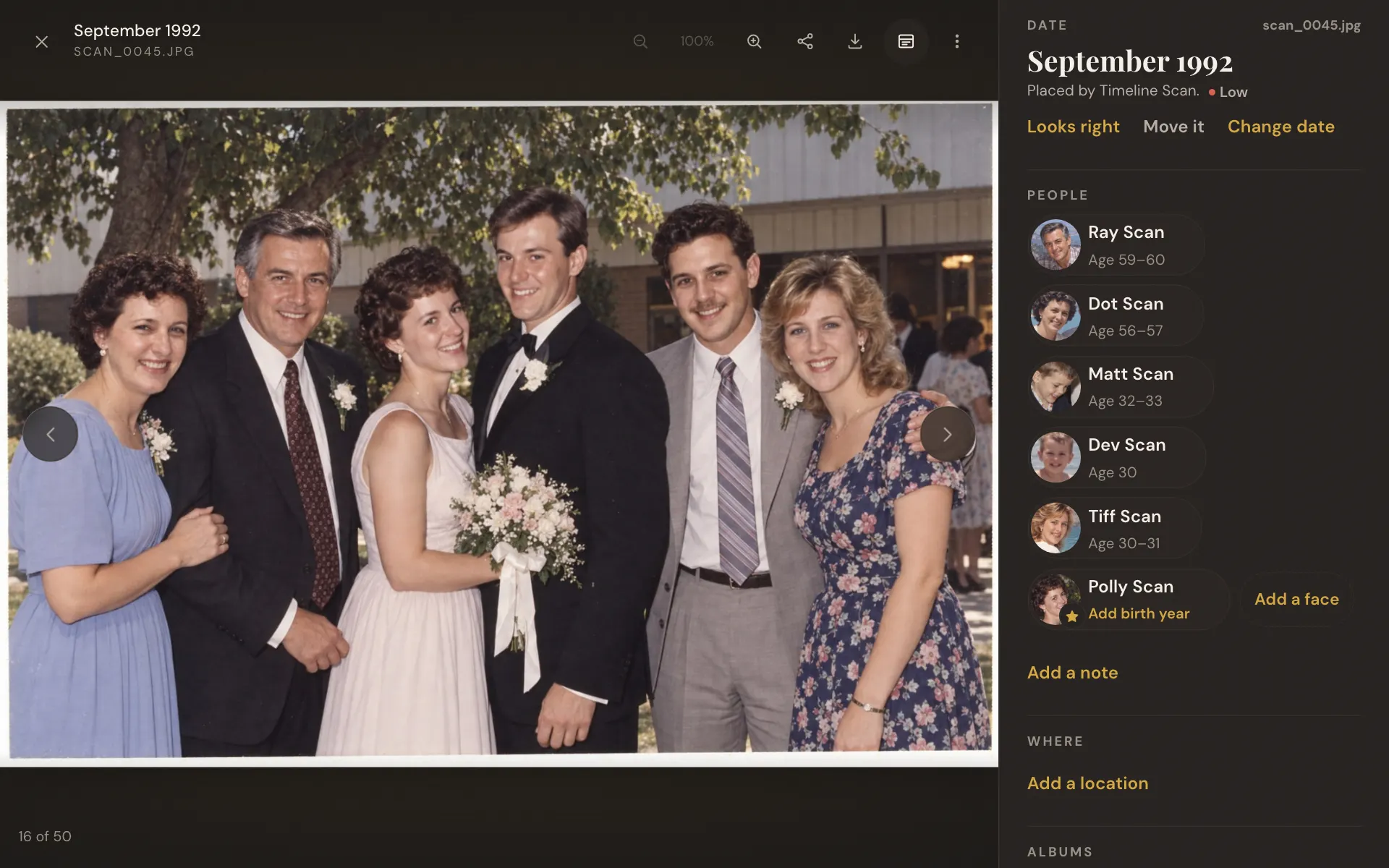Open the share icon in the toolbar

point(805,41)
